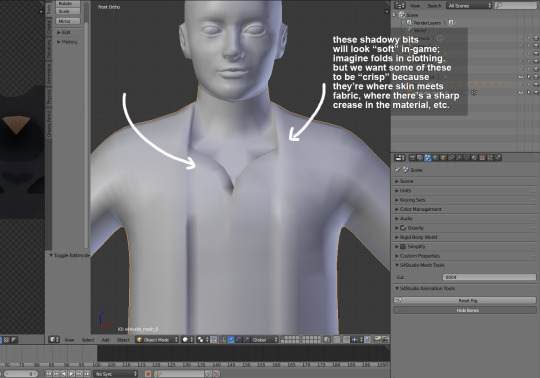Click the Cut value field
540x378 pixels.
489,277
